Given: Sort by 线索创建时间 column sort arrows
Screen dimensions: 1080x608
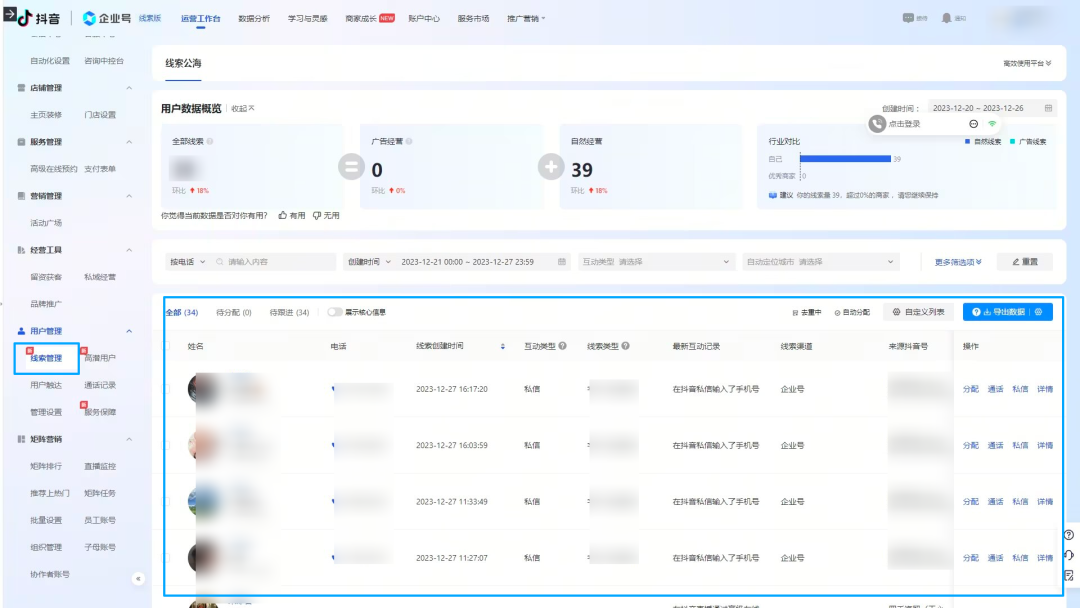Looking at the screenshot, I should 502,346.
